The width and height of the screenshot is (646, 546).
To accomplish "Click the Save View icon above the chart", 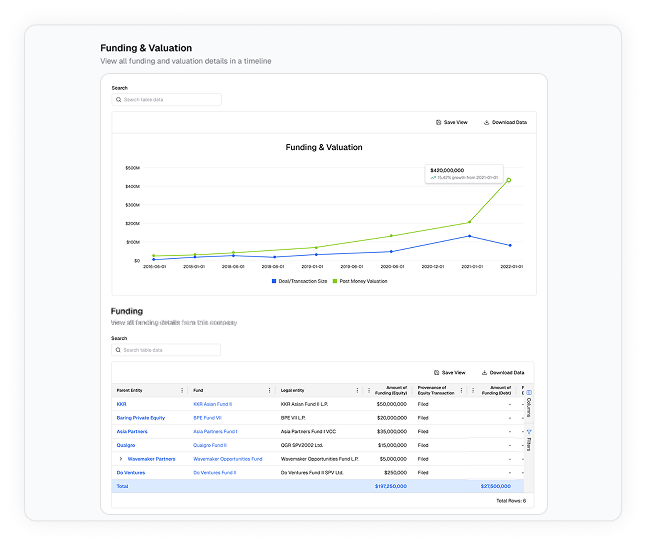I will point(439,122).
